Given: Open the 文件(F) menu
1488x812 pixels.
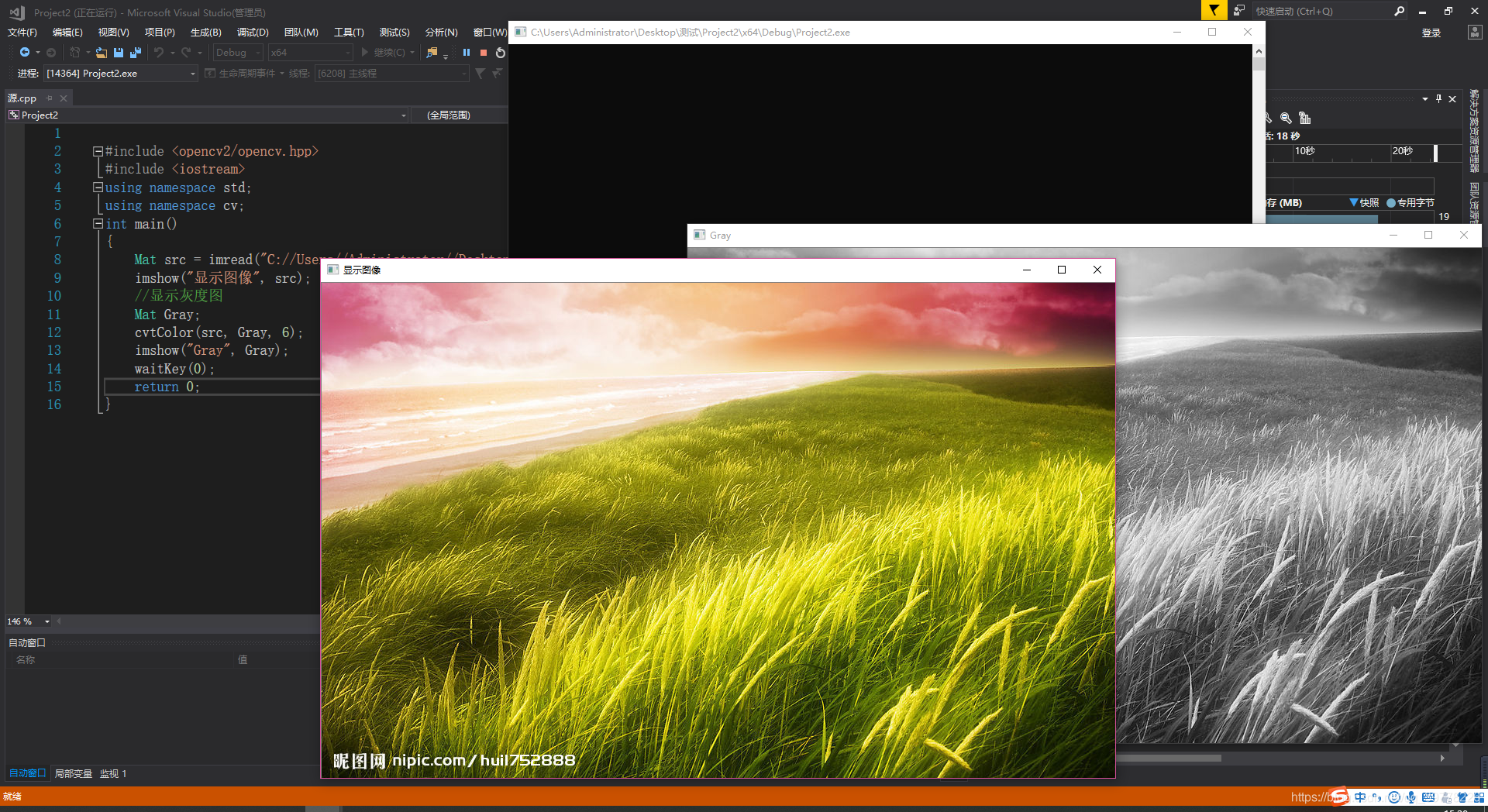Looking at the screenshot, I should 22,32.
